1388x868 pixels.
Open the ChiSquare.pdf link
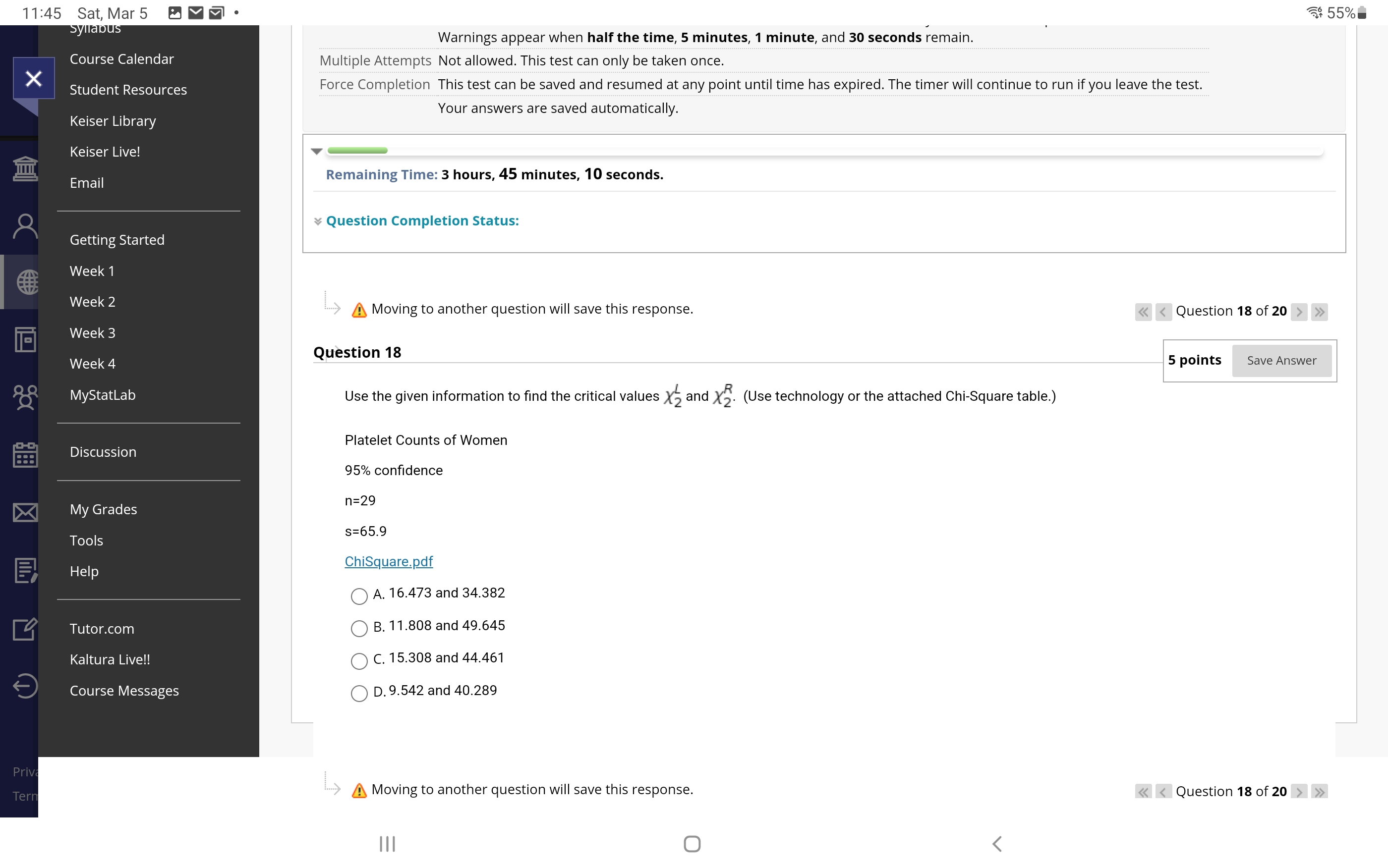tap(388, 561)
